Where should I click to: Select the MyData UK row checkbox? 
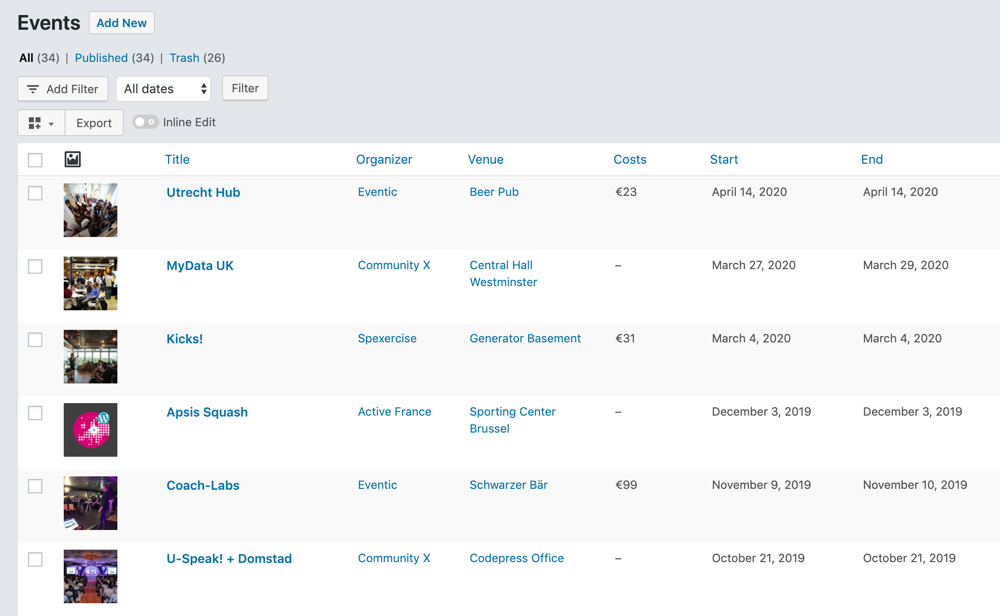tap(35, 266)
